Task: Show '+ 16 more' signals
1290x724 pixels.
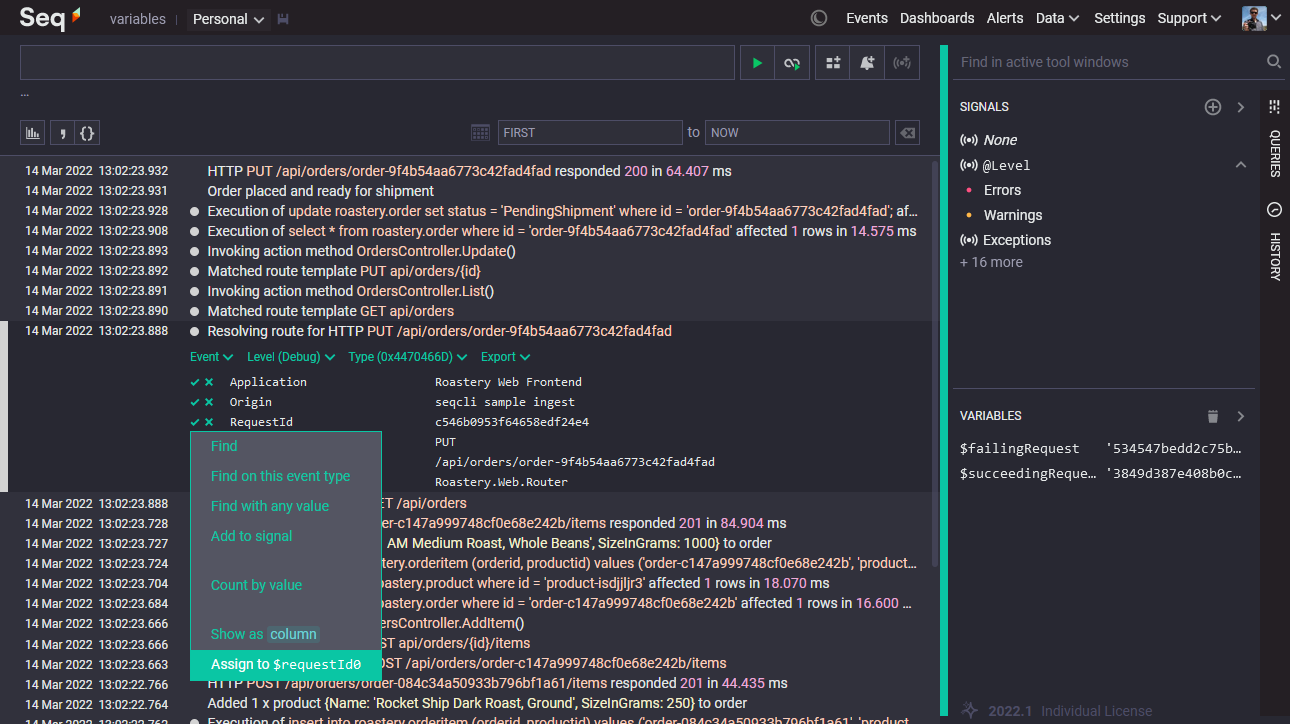Action: click(991, 262)
